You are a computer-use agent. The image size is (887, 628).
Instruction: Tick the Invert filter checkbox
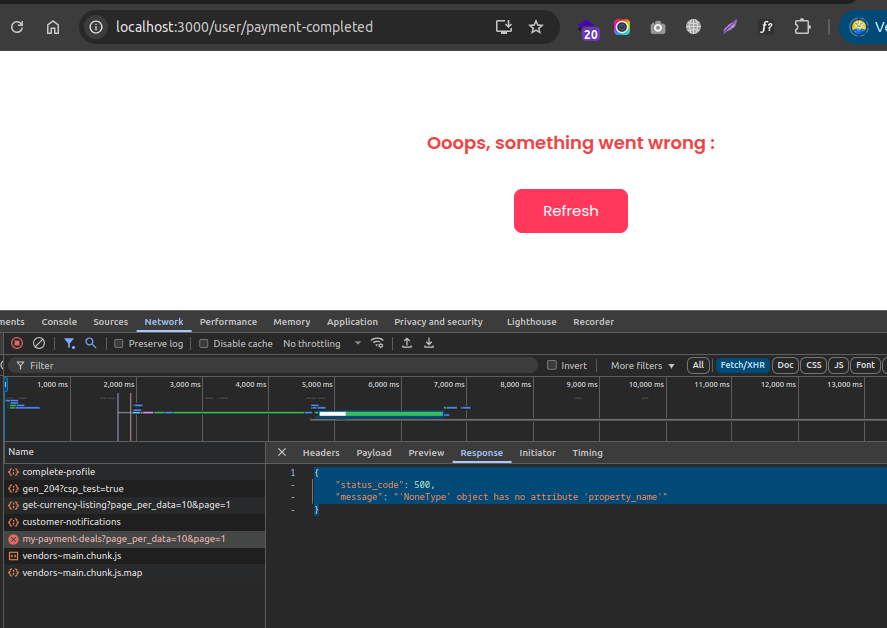[x=552, y=366]
